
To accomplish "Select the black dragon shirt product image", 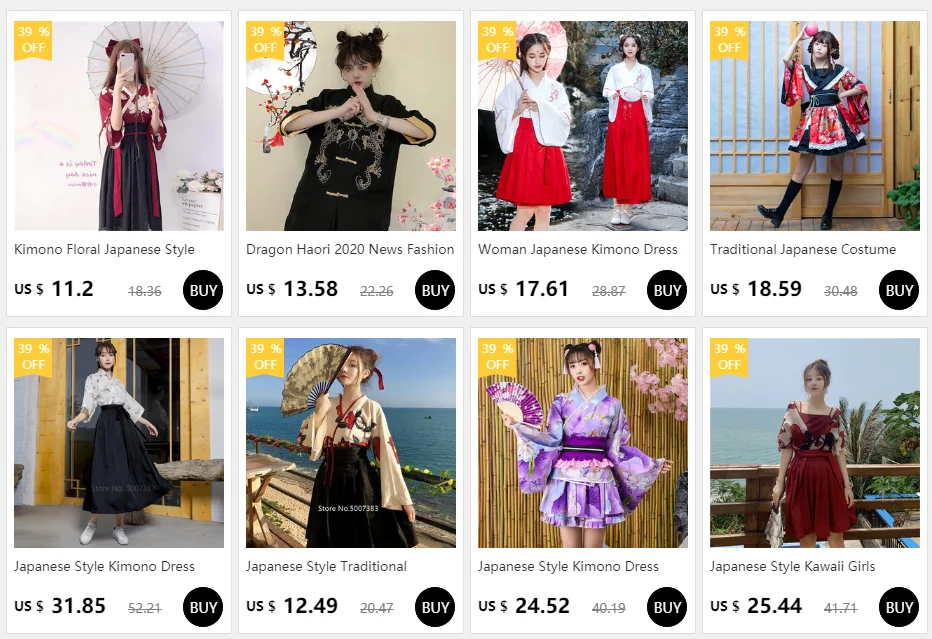I will (351, 126).
